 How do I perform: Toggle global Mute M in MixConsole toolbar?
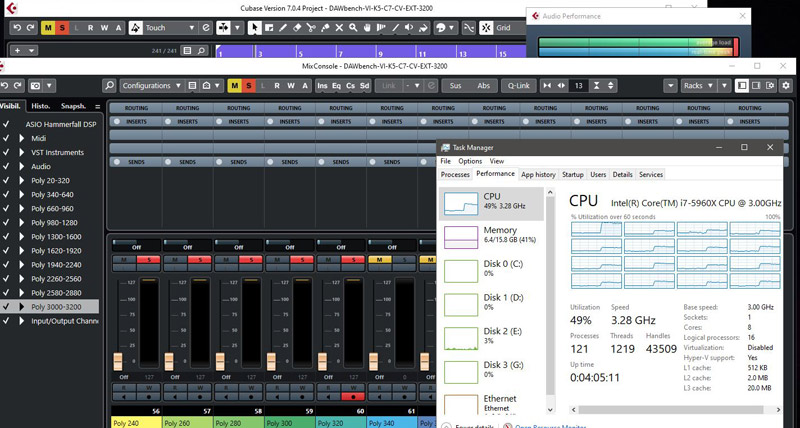click(234, 86)
